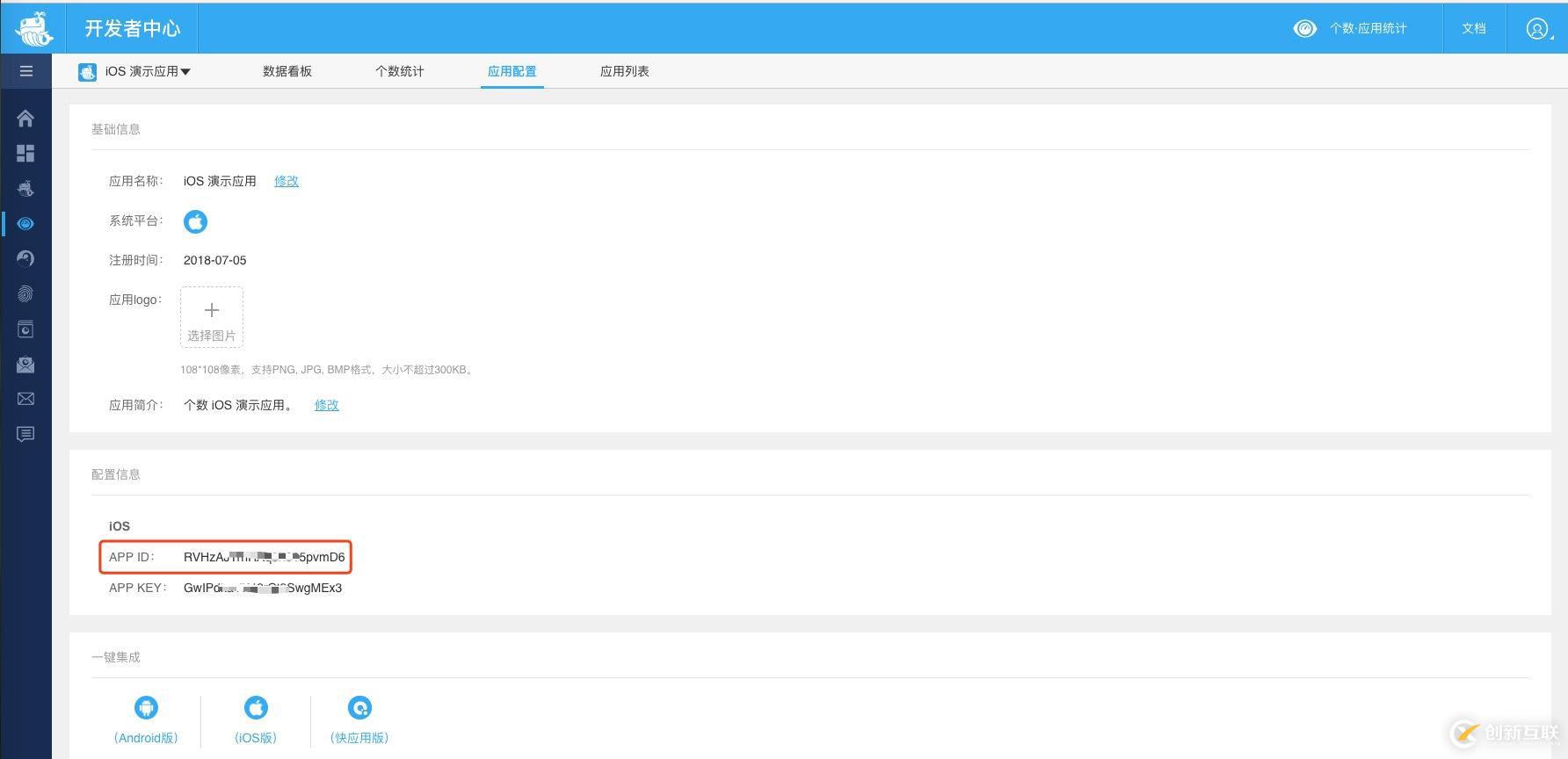Viewport: 1568px width, 759px height.
Task: Go to the 应用列表 tab
Action: click(x=624, y=72)
